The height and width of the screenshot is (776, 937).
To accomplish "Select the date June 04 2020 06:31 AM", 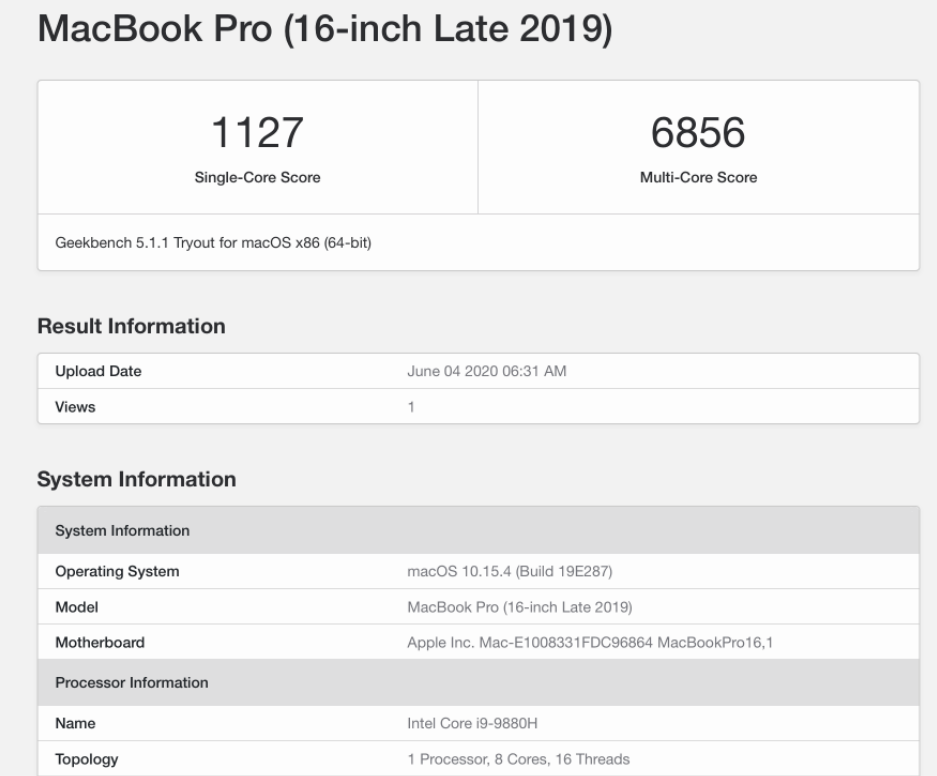I will click(x=486, y=371).
